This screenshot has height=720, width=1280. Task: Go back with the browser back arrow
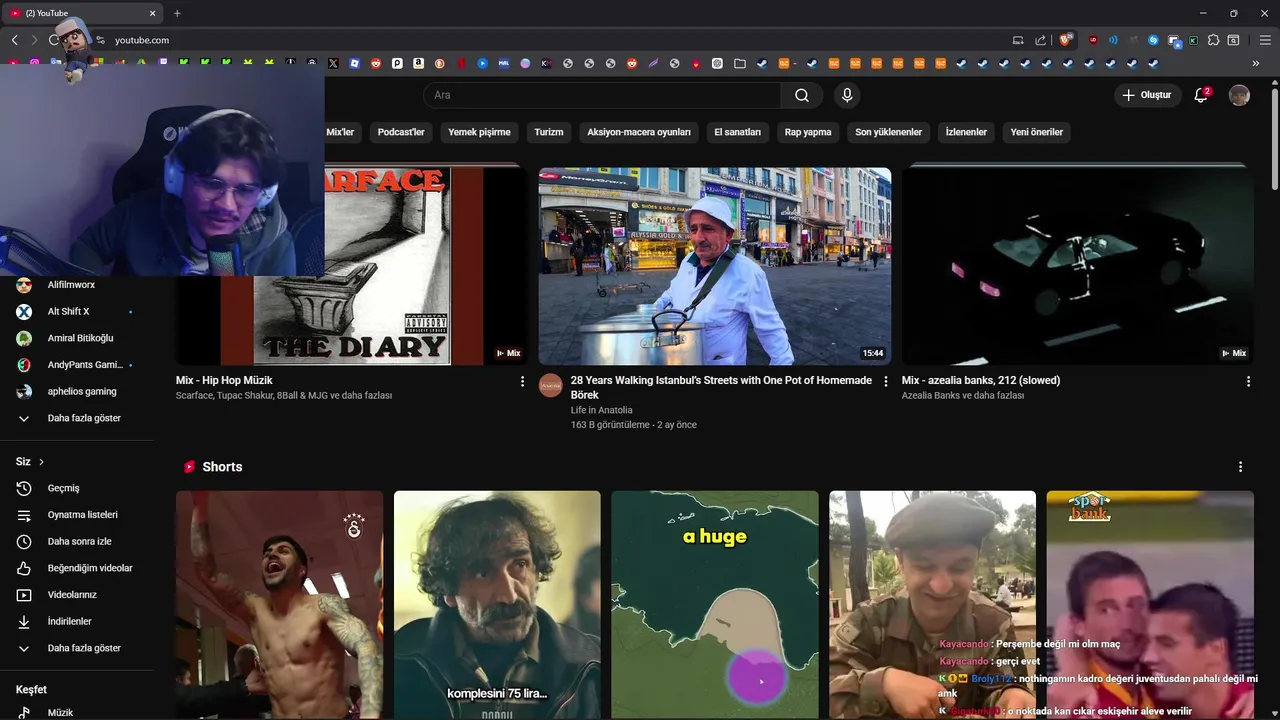14,40
